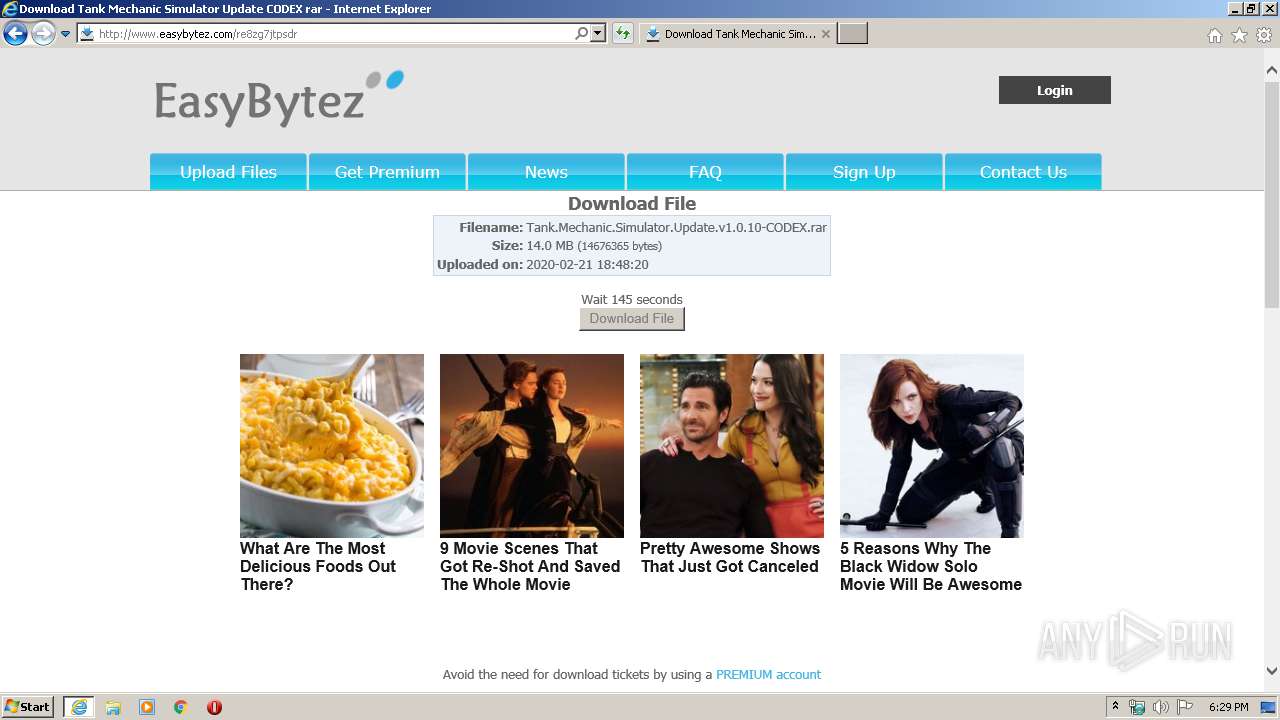Click the Show desktop button
The width and height of the screenshot is (1280, 720).
[x=1268, y=707]
